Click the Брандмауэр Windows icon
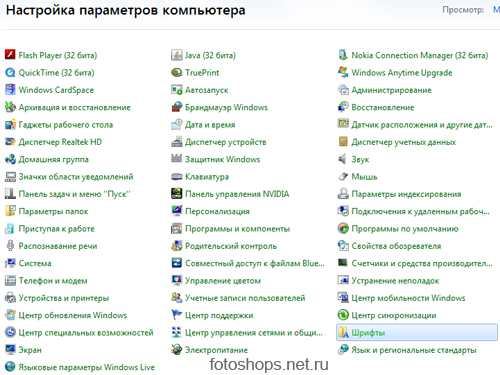500x375 pixels. click(176, 107)
